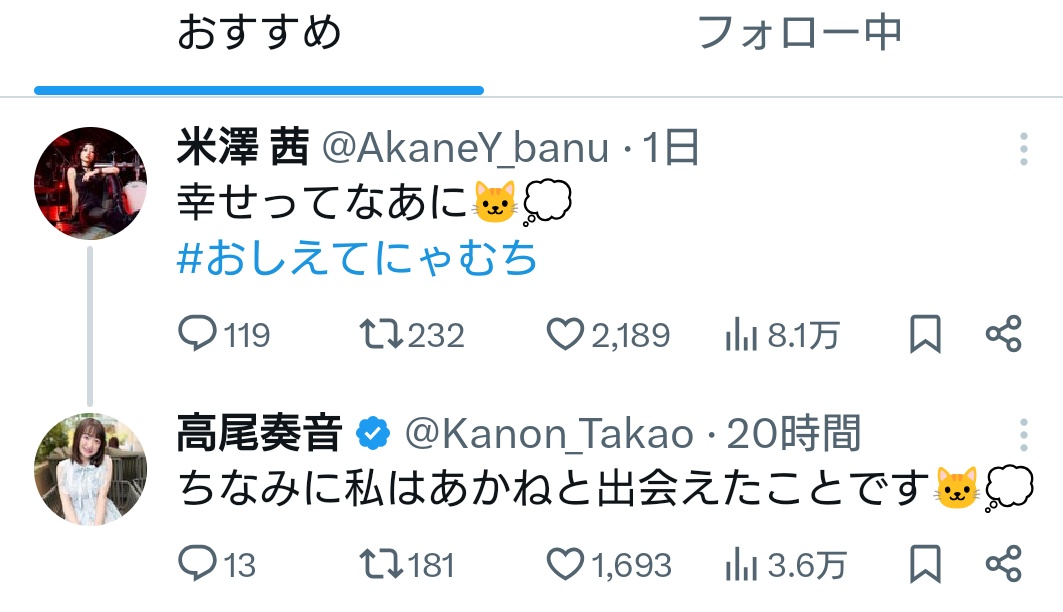Screen dimensions: 1063x612
Task: Reply to 高尾奏音's post with 13 replies
Action: (197, 564)
